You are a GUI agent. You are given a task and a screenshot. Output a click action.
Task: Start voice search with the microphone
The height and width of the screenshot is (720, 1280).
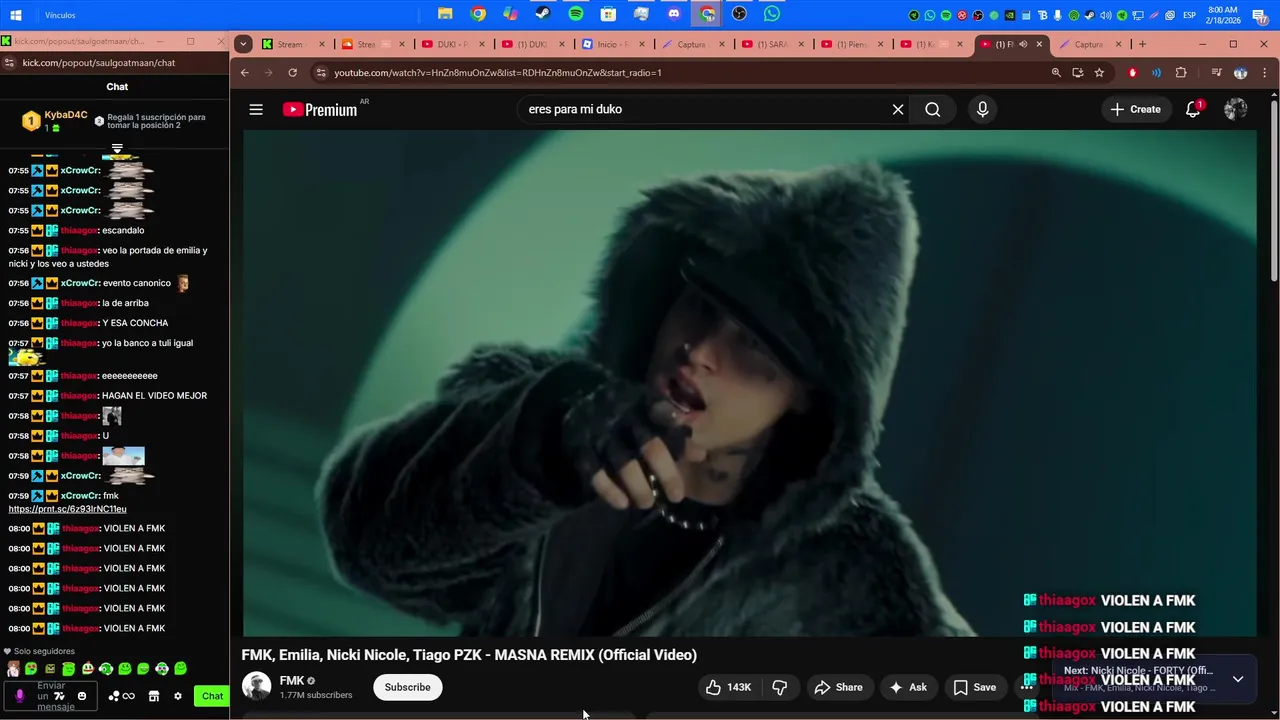982,110
